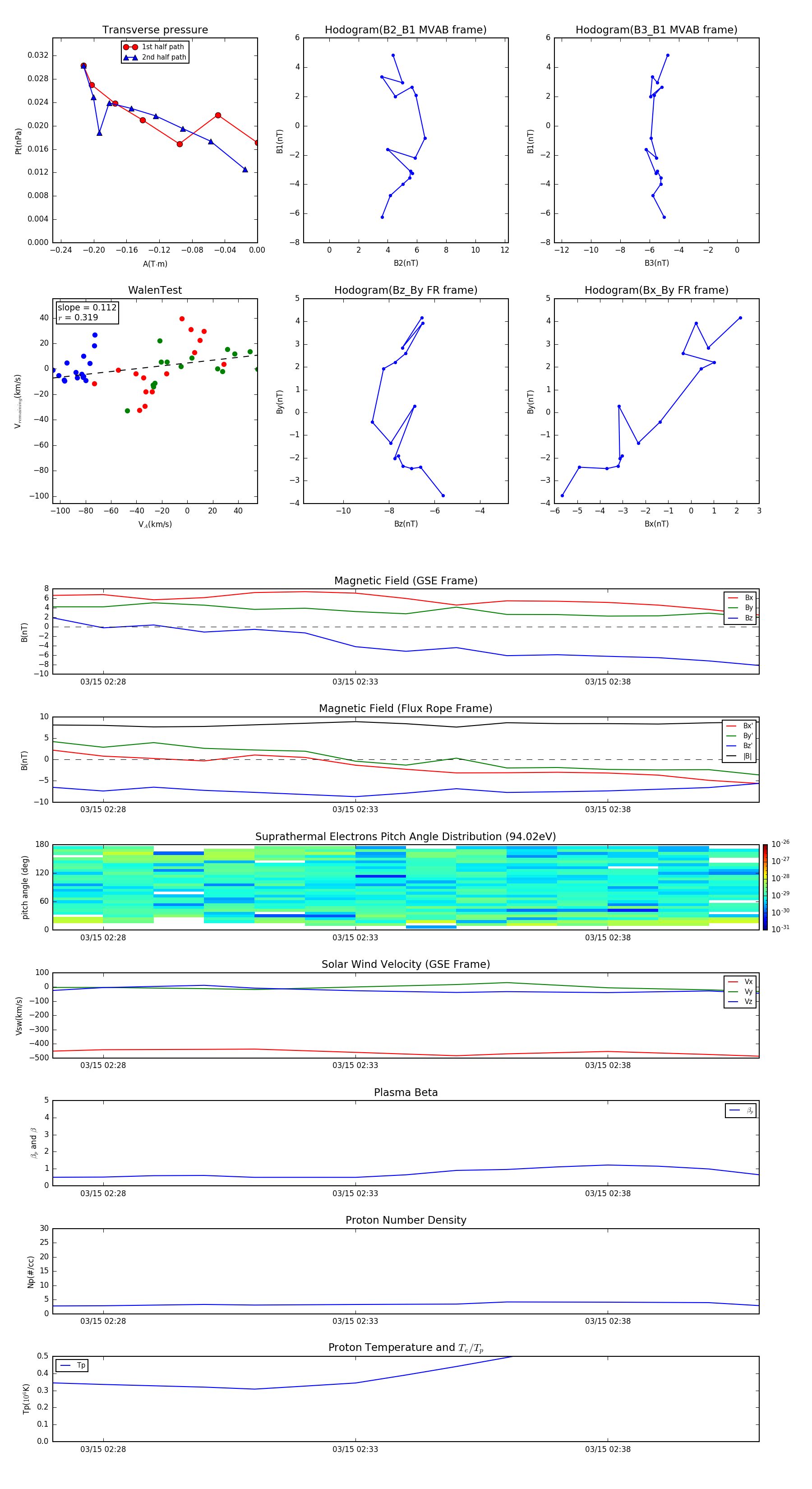The width and height of the screenshot is (812, 1489).
Task: Click the 'Bz(nT)' x-axis label
Action: [406, 524]
